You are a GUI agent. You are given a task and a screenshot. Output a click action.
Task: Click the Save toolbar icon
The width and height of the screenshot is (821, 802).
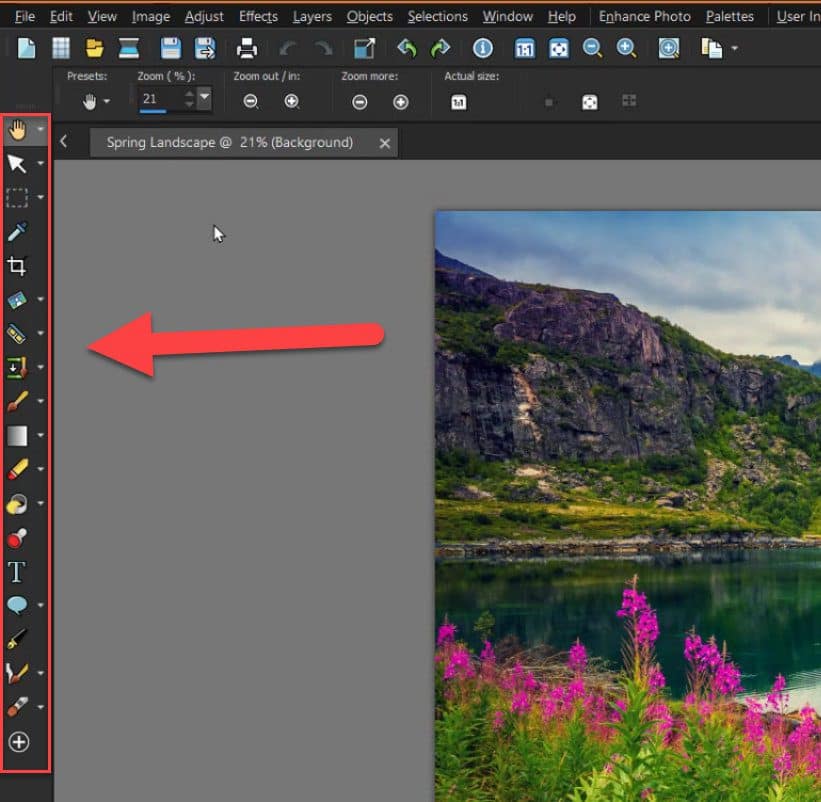coord(169,47)
